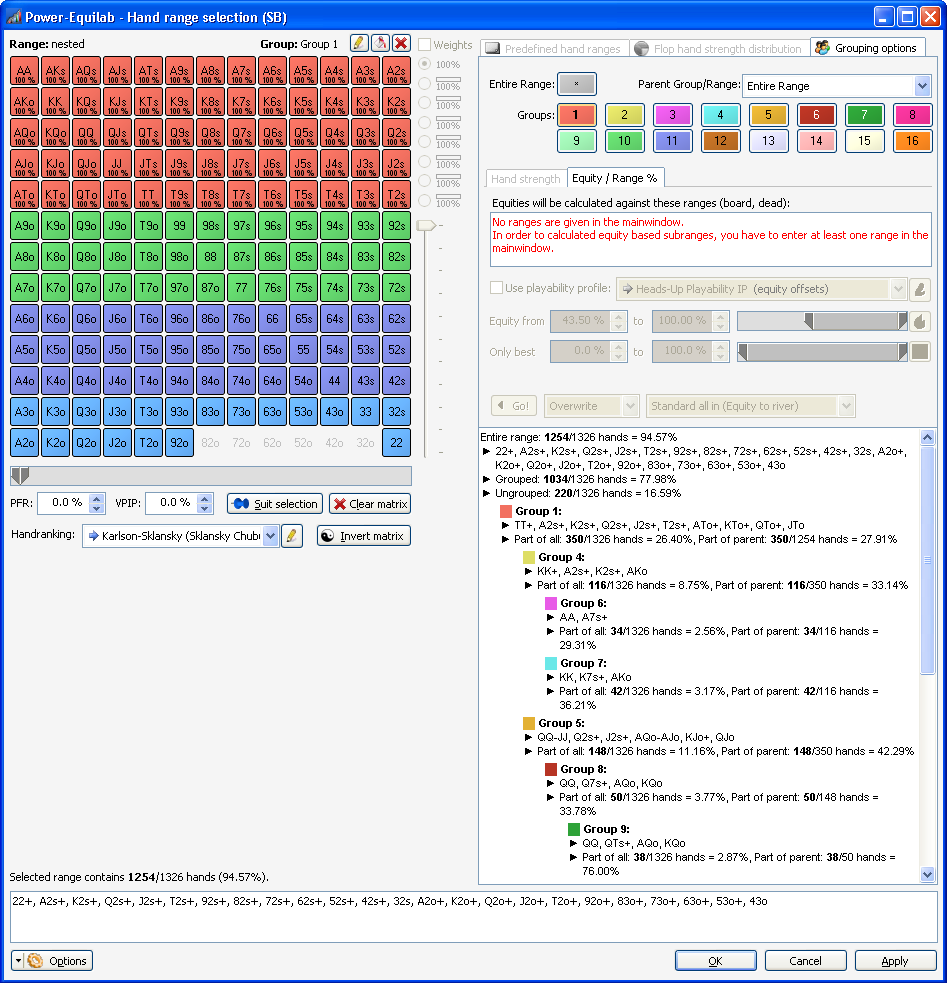Image resolution: width=947 pixels, height=983 pixels.
Task: Switch to Flop hand strength distribution tab
Action: click(718, 48)
